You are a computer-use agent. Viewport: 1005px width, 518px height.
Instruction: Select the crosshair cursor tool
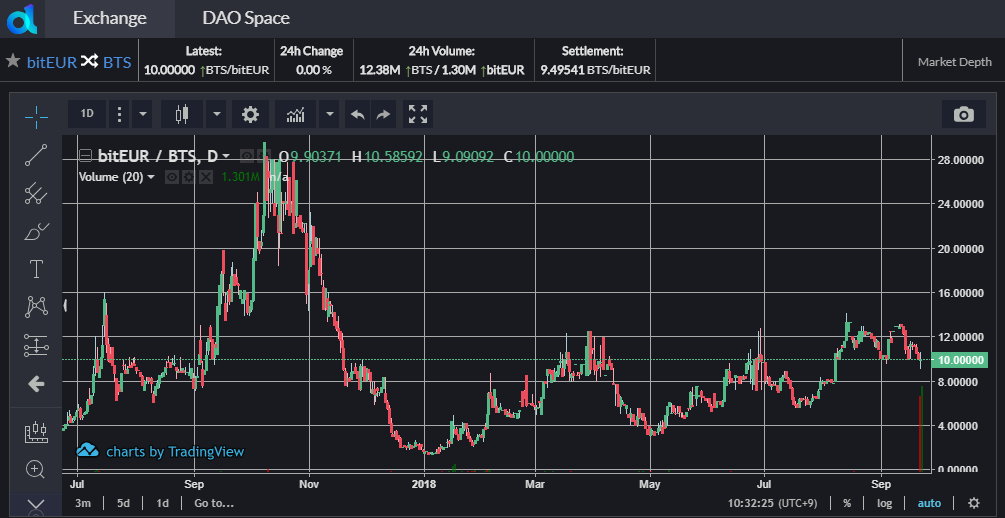pos(36,116)
